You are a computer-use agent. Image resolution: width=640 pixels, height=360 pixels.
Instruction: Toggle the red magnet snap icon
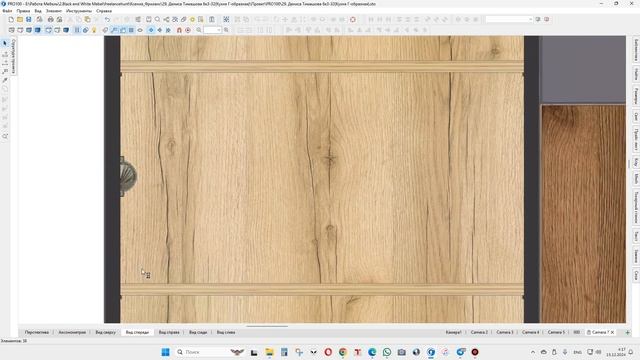[x=179, y=30]
